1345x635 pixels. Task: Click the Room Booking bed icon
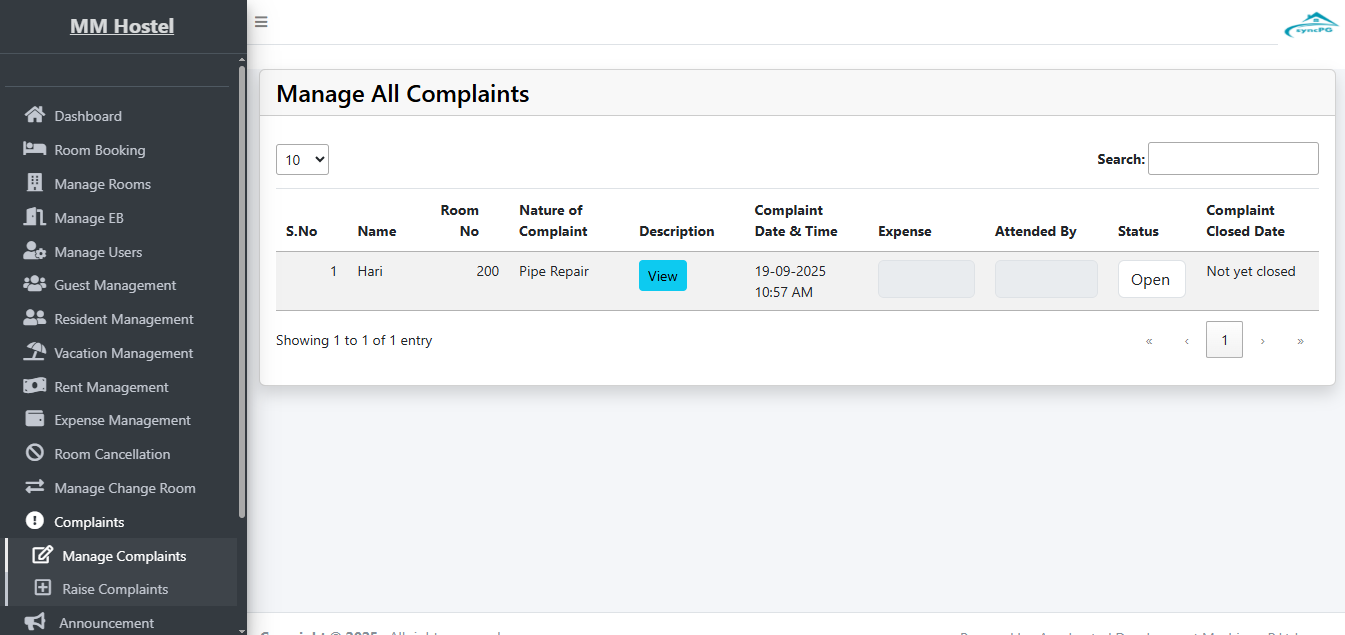(x=35, y=149)
